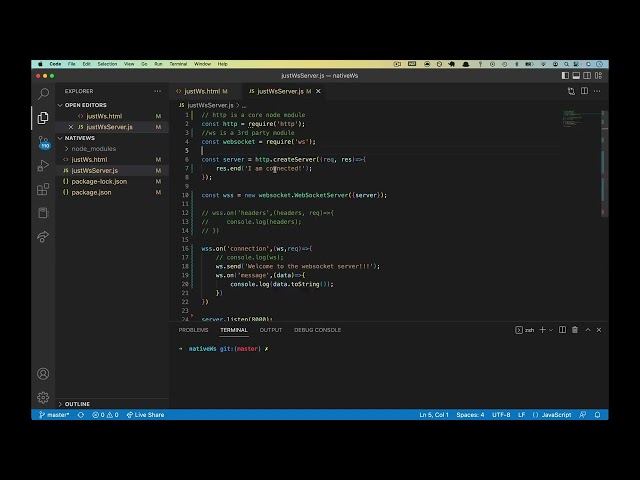This screenshot has height=480, width=640.
Task: Open the Terminal menu in menu bar
Action: tap(178, 64)
